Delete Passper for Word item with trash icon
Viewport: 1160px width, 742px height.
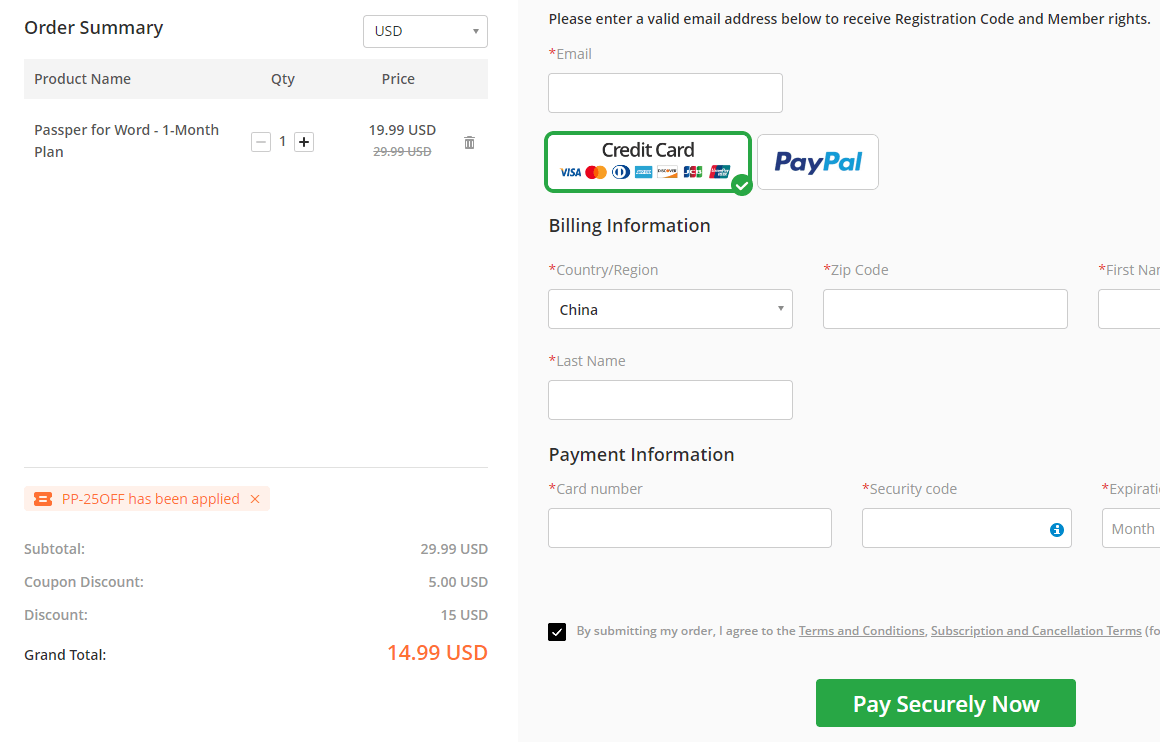tap(469, 142)
